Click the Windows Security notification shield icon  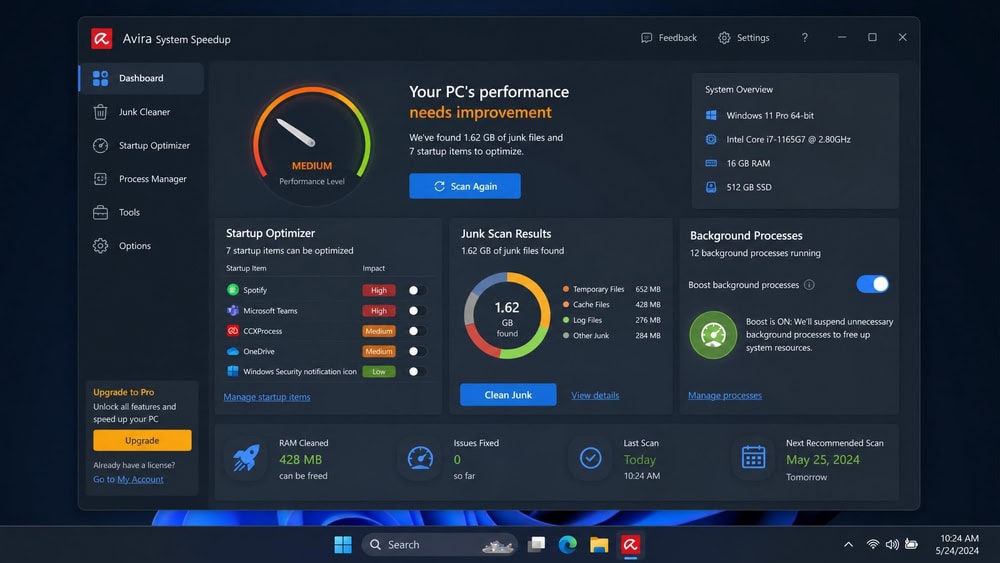click(233, 371)
